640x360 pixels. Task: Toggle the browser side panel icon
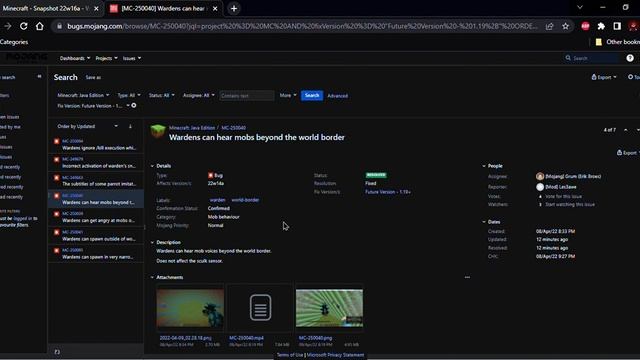[x=617, y=26]
